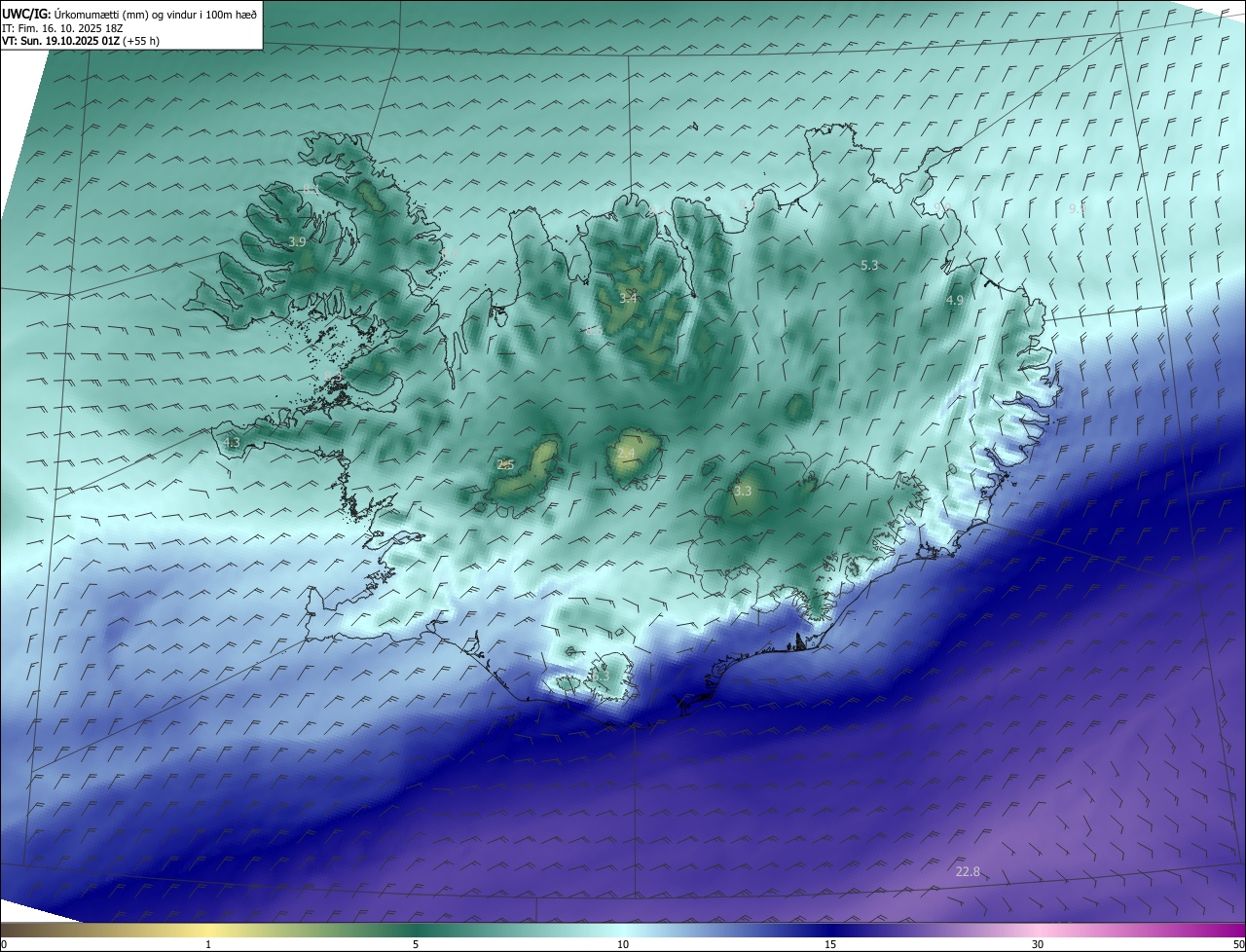
Task: Click the 15 tick on the color scale
Action: click(x=830, y=944)
